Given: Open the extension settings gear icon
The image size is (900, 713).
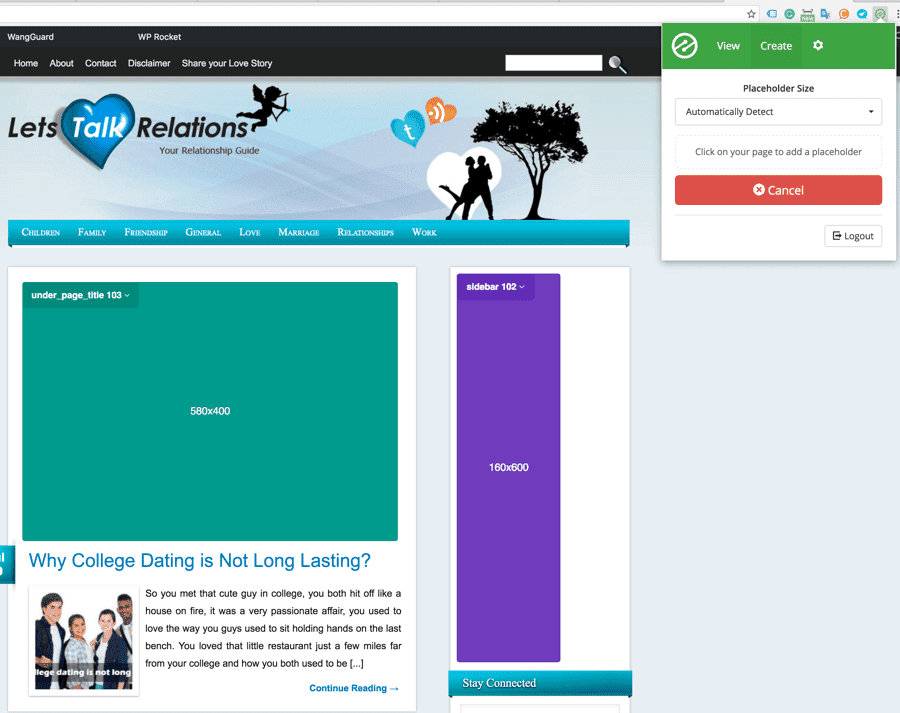Looking at the screenshot, I should pyautogui.click(x=818, y=46).
